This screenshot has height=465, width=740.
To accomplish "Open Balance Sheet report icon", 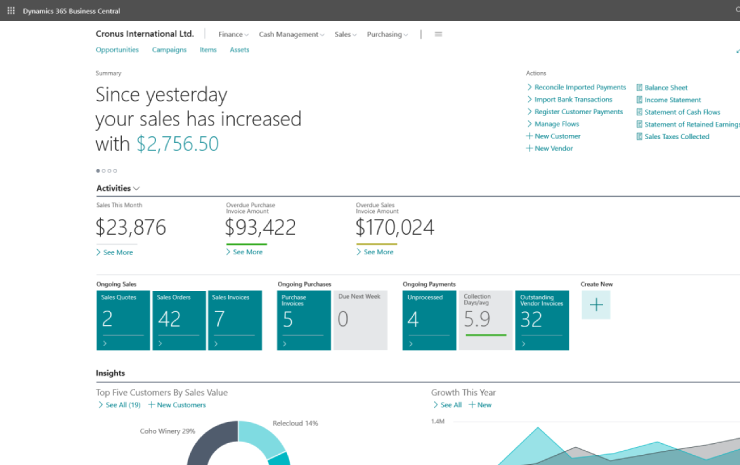I will (x=639, y=87).
